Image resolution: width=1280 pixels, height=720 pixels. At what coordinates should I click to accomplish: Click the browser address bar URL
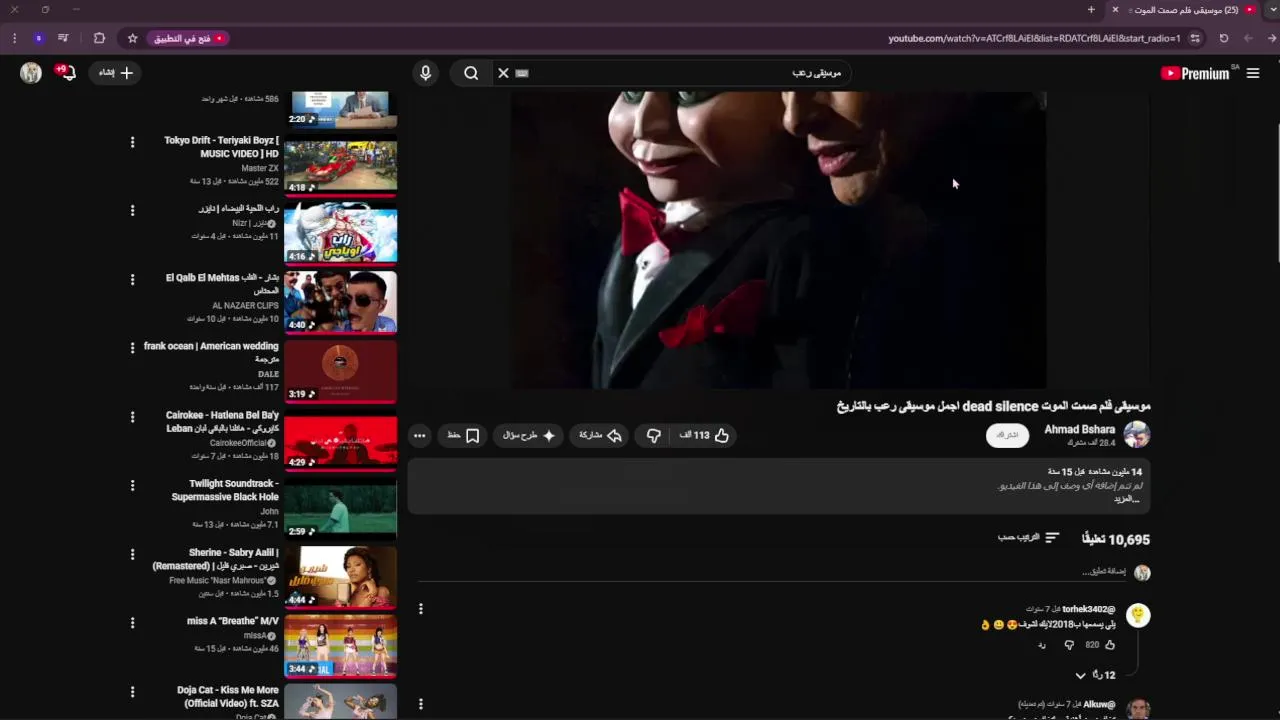pos(1034,38)
